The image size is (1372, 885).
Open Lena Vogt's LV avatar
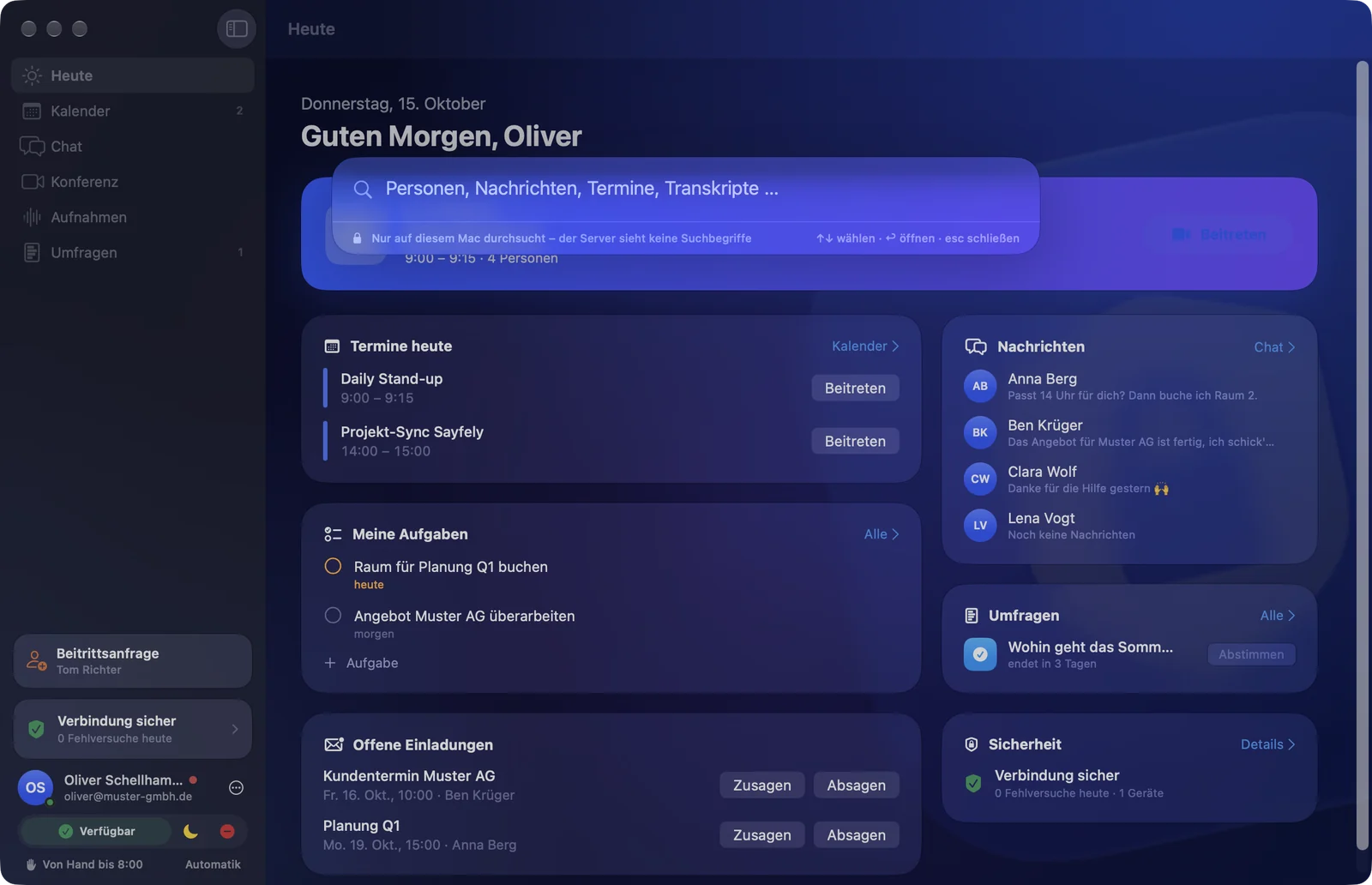coord(980,526)
